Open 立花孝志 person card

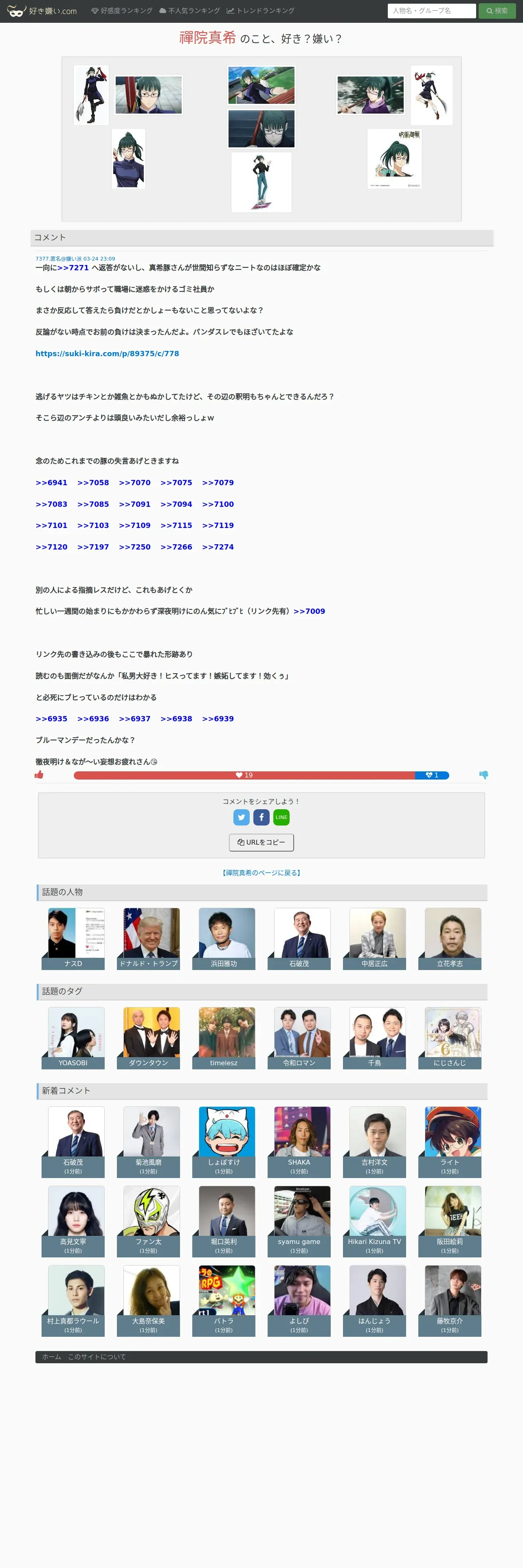coord(450,939)
